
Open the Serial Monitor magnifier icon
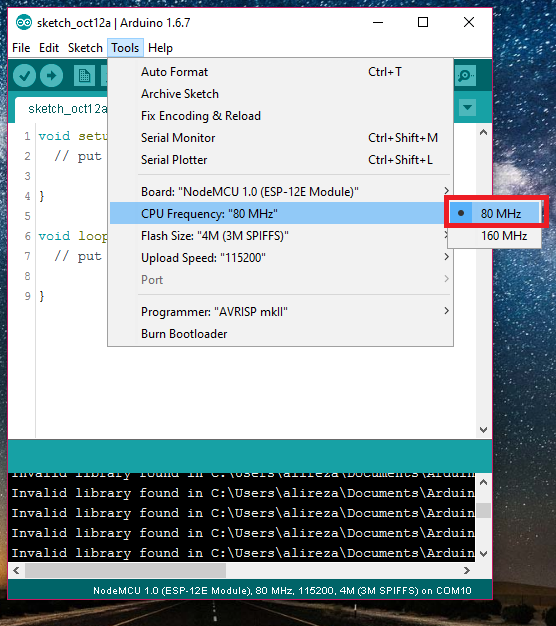click(x=465, y=75)
